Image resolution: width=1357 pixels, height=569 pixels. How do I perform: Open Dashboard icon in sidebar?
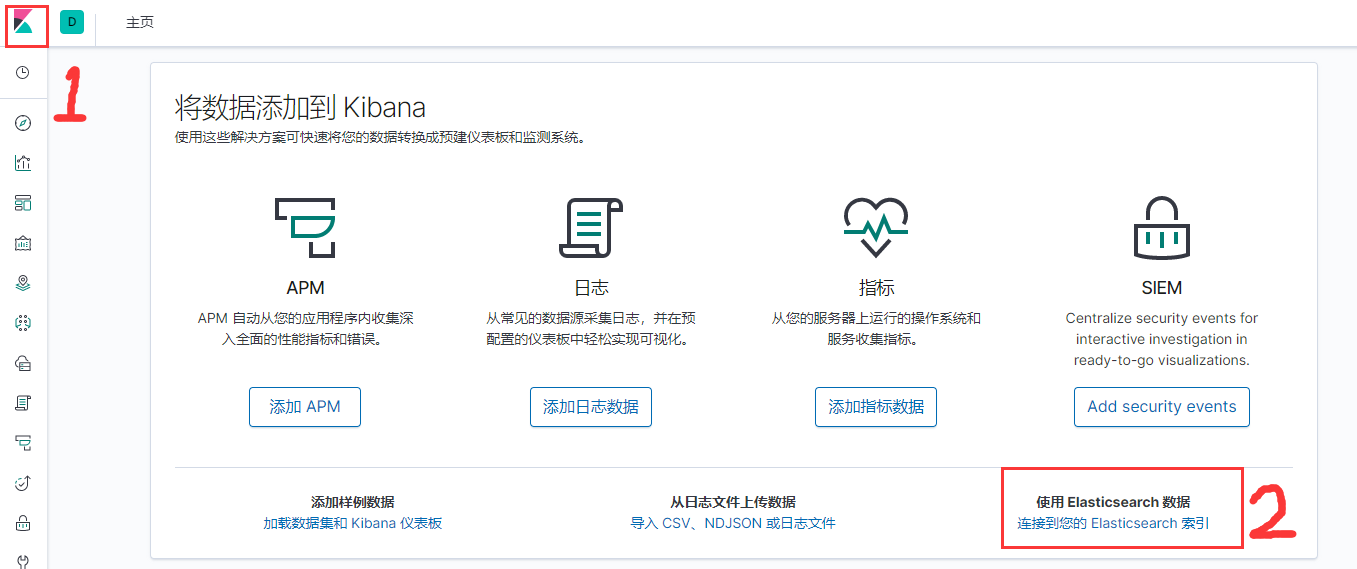pos(23,203)
